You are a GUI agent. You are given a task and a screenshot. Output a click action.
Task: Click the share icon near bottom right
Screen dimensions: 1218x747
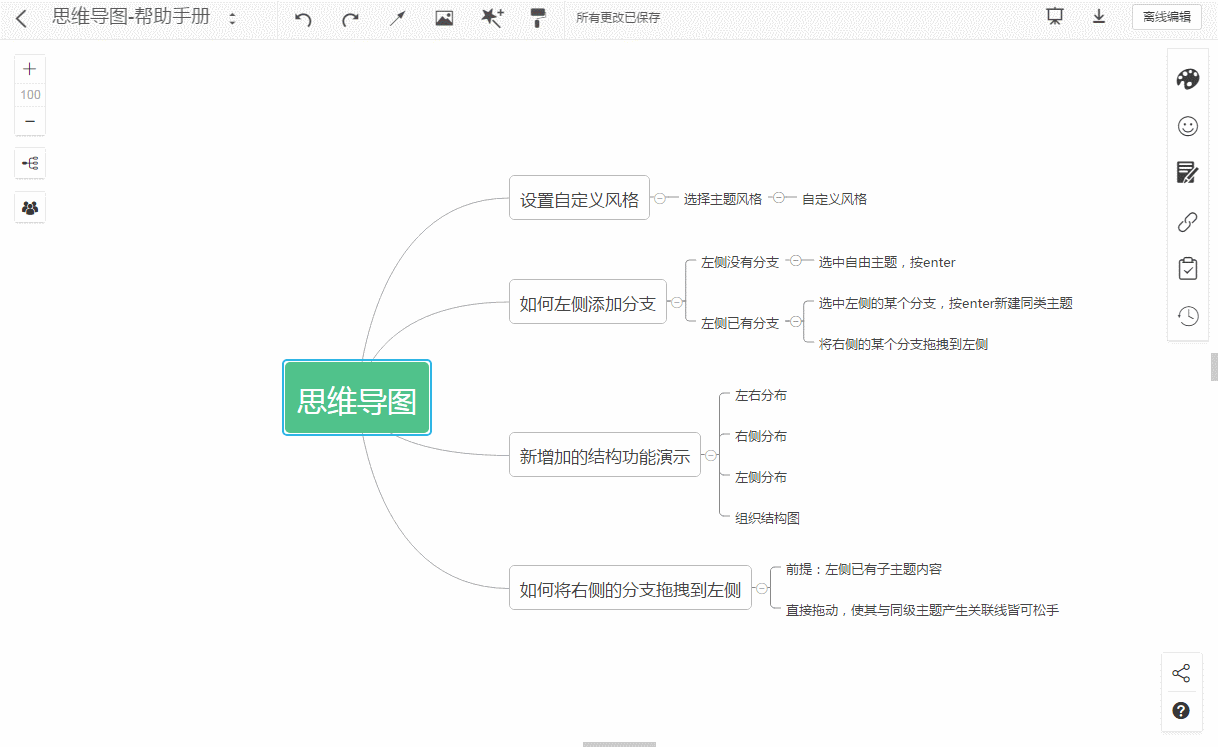(x=1182, y=672)
